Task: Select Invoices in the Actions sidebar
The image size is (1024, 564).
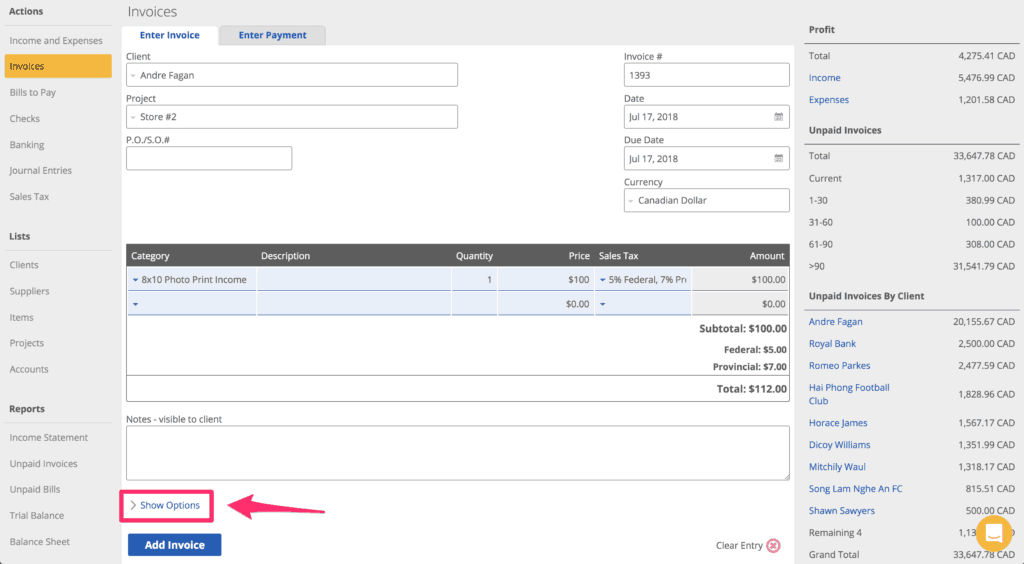Action: point(58,67)
